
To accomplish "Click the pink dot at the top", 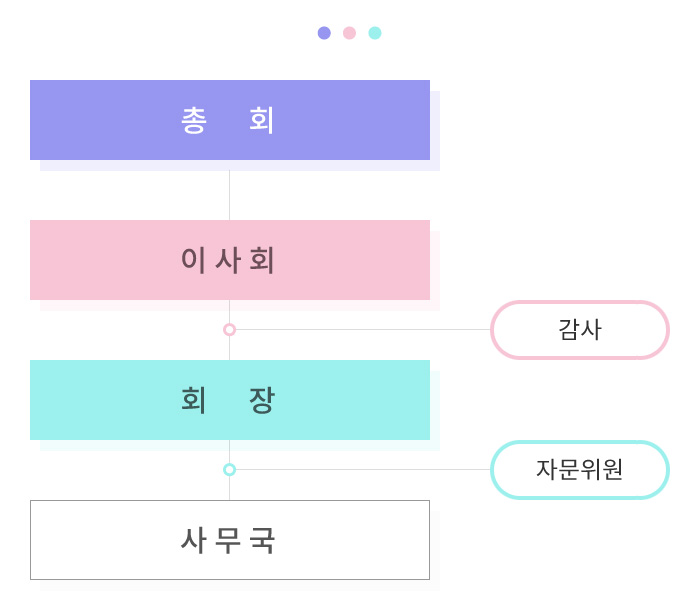I will pos(349,33).
